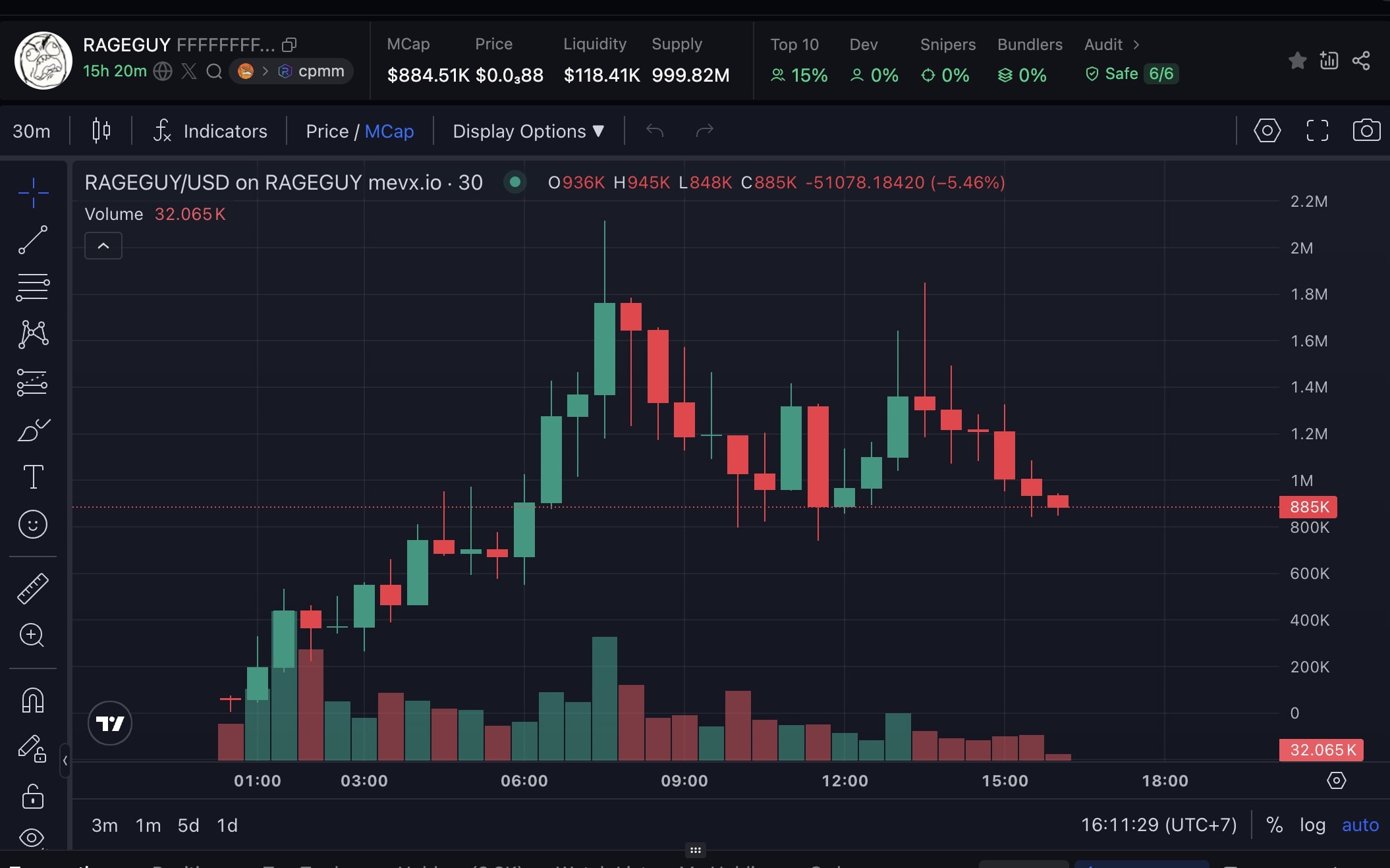Open the forecasting and measurement tools
This screenshot has width=1390, height=868.
click(x=33, y=382)
